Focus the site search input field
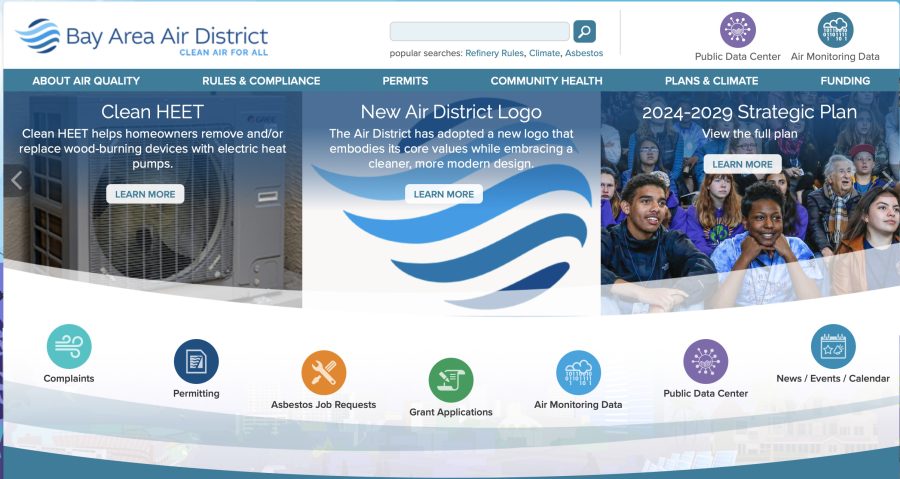 coord(480,32)
